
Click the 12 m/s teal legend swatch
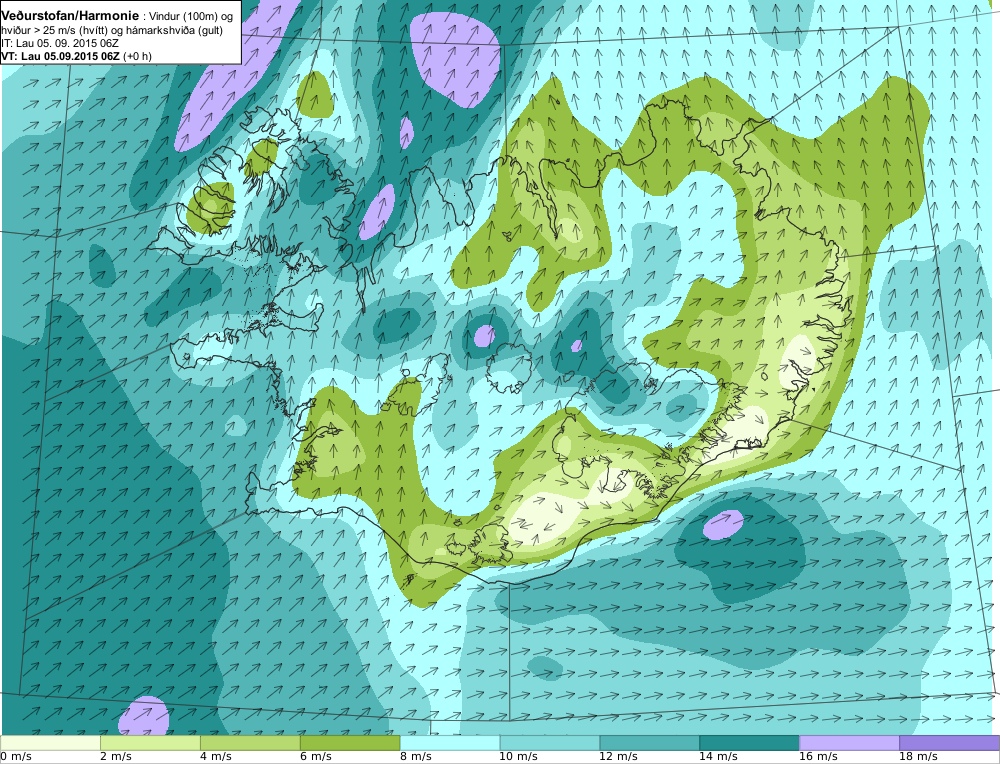[649, 742]
